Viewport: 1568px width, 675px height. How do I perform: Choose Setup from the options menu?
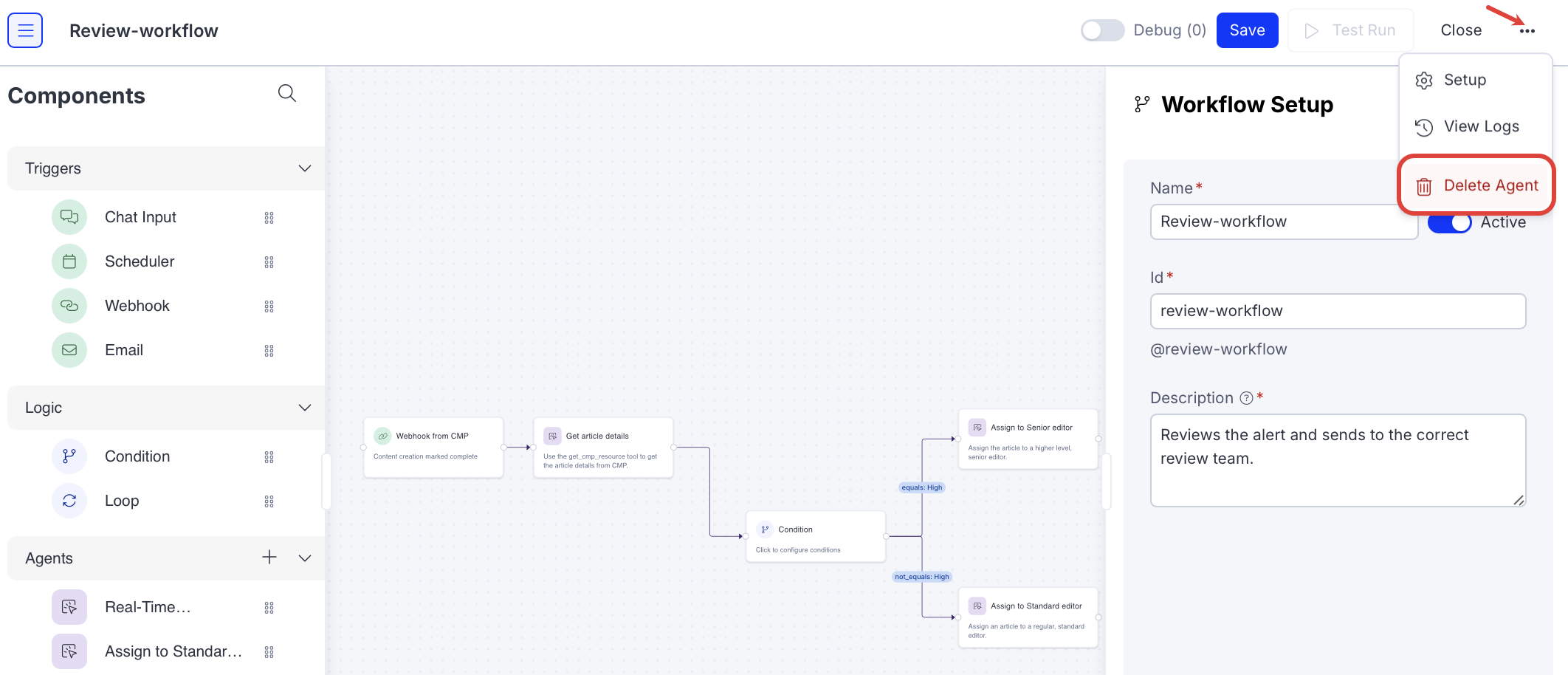[1465, 80]
